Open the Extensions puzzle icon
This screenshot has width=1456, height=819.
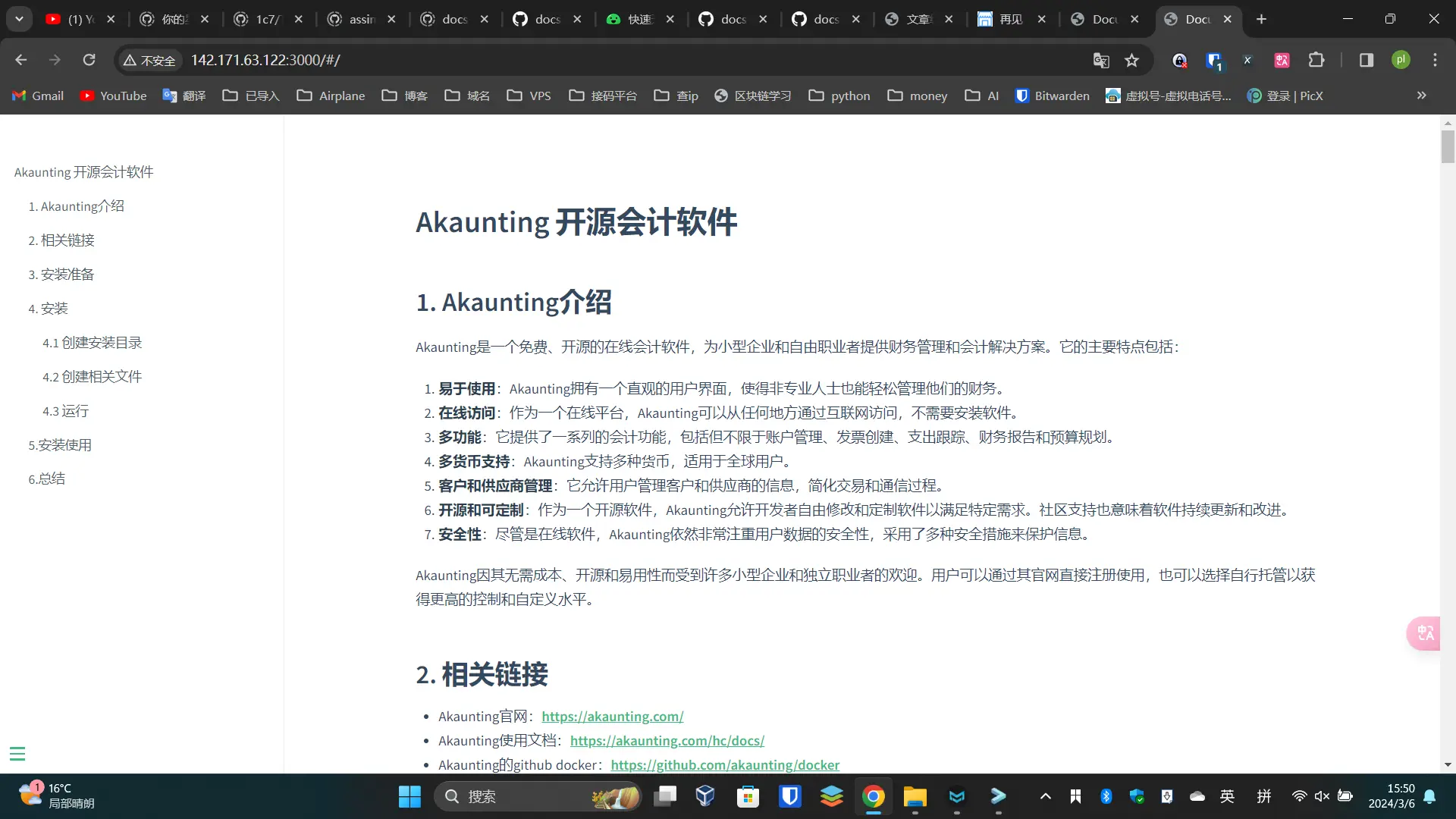click(x=1316, y=60)
